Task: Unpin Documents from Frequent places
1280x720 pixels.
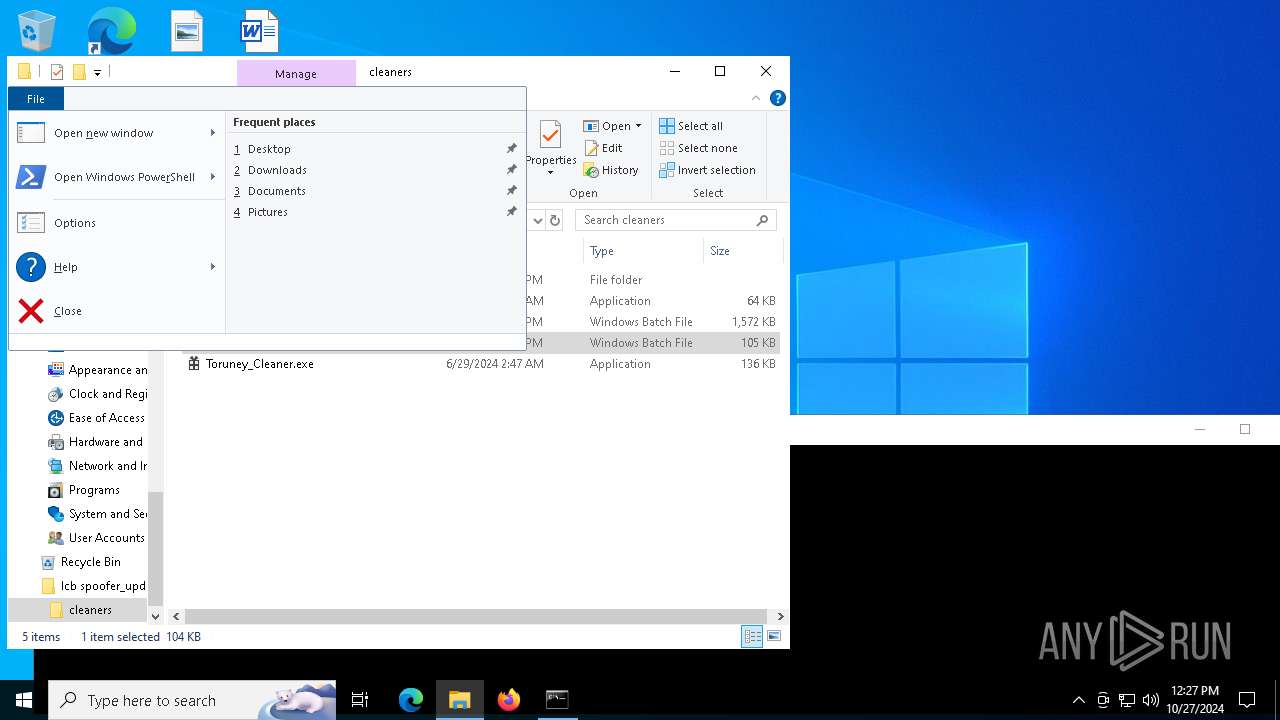Action: point(512,191)
